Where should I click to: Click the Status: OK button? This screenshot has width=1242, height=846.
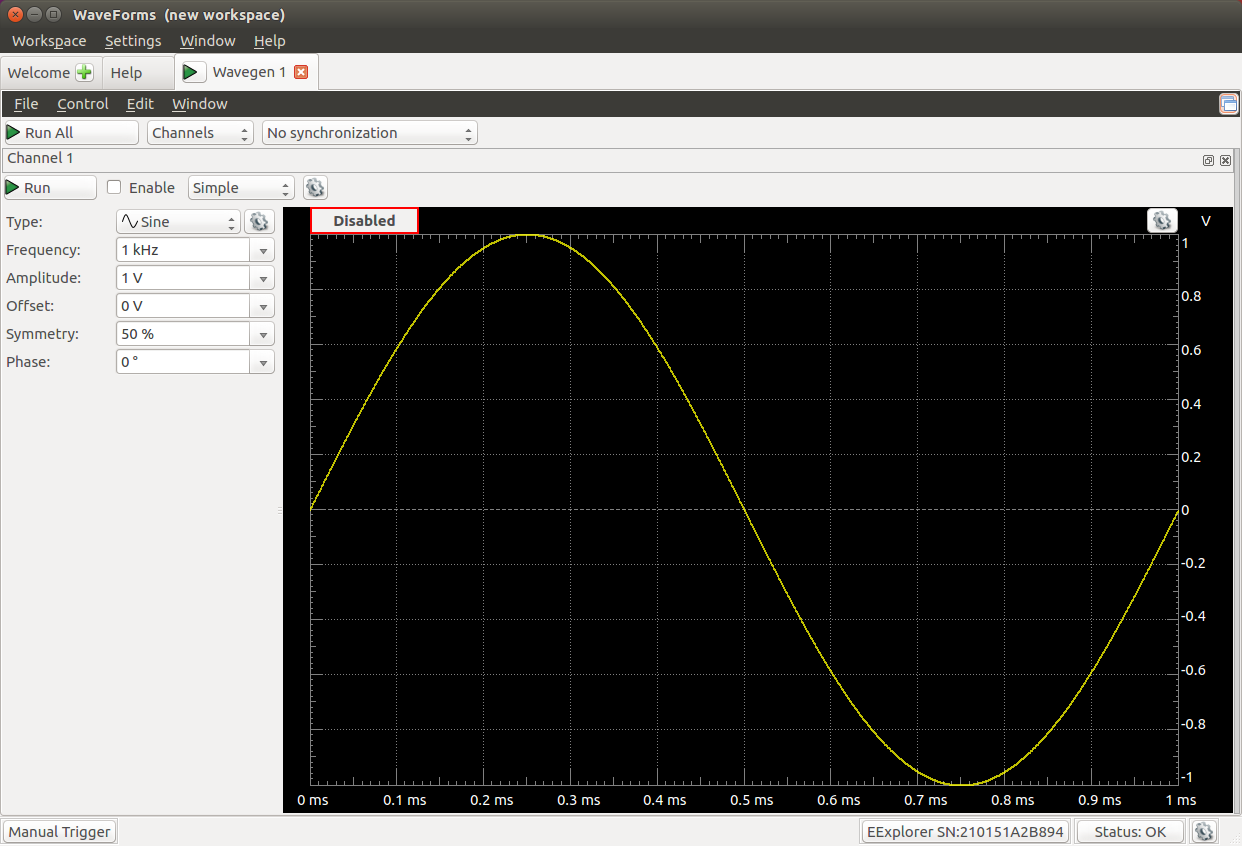[1130, 831]
